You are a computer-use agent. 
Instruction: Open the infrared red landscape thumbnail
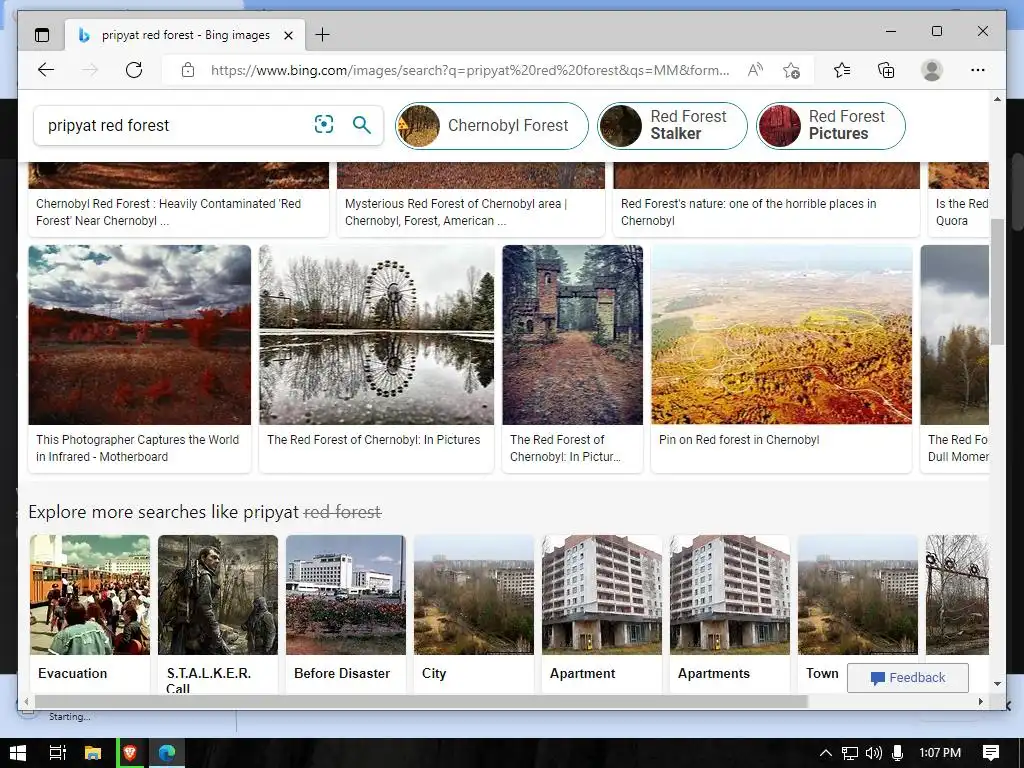[140, 334]
